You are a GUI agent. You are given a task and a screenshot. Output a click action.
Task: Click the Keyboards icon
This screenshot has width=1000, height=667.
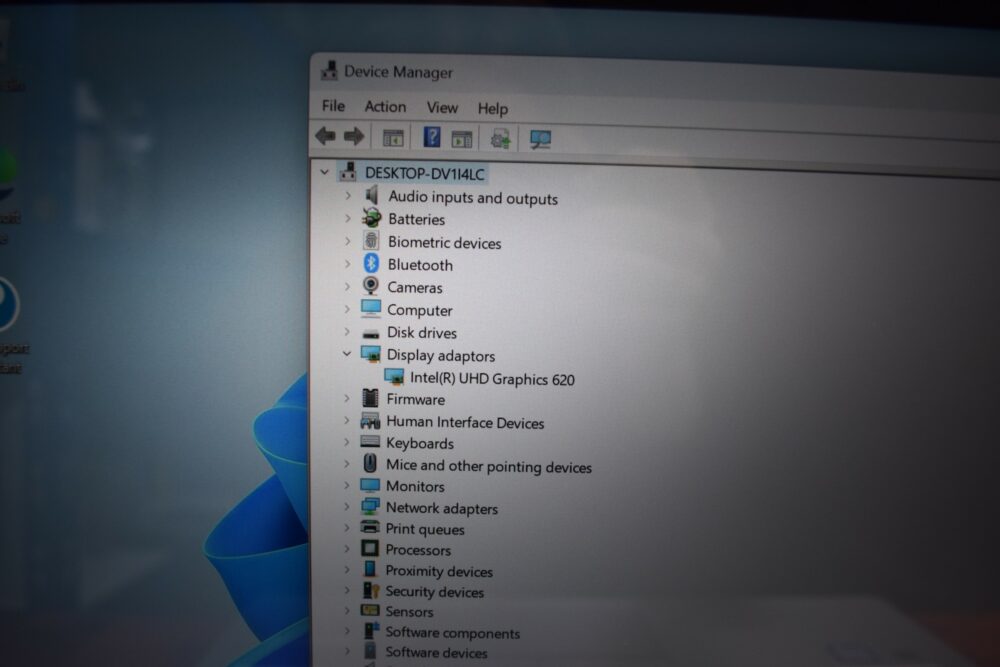point(370,441)
